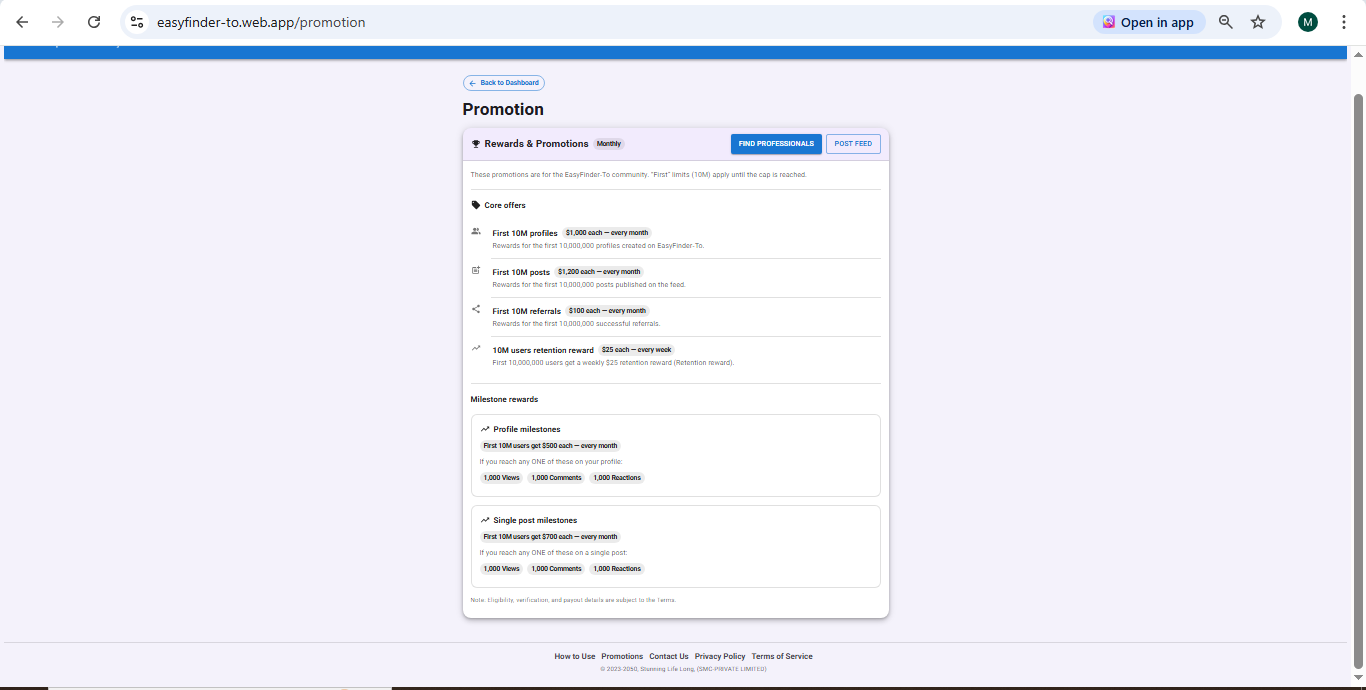The height and width of the screenshot is (690, 1366).
Task: Open Privacy Policy footer link
Action: click(720, 656)
